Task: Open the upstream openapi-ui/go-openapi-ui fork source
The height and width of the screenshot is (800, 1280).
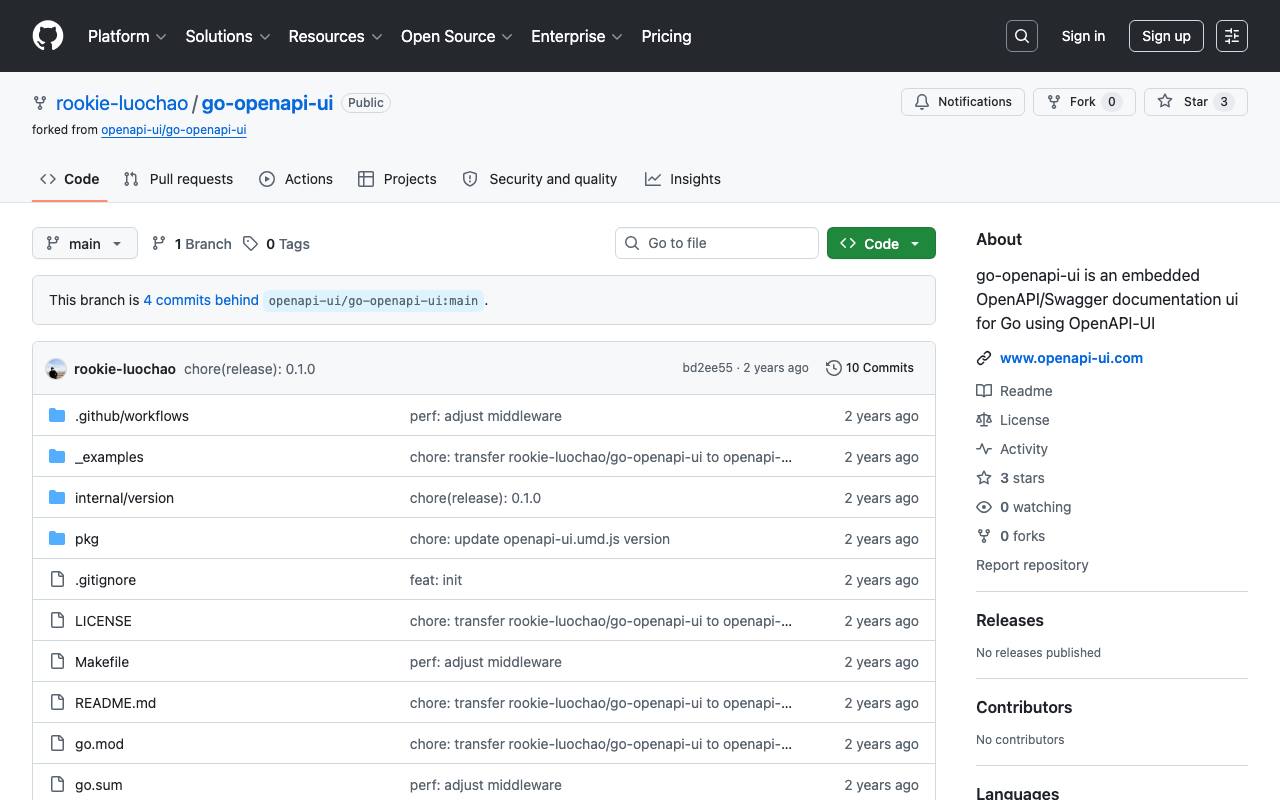Action: [x=174, y=130]
